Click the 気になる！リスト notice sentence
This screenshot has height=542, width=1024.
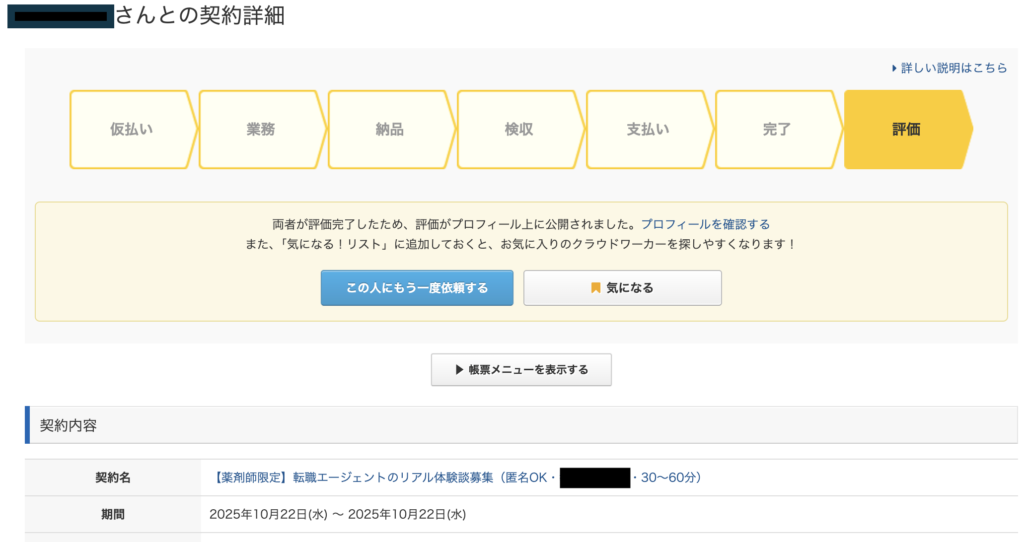point(520,244)
